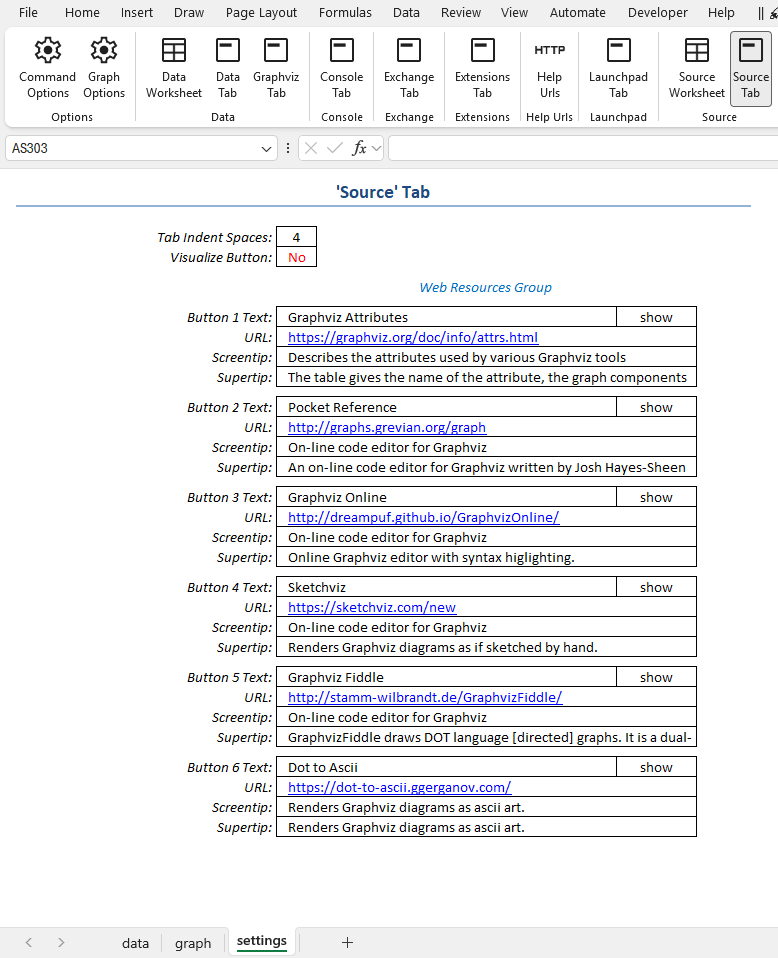Open the graphviz.org attrs.html link
The image size is (778, 958).
pyautogui.click(x=413, y=337)
